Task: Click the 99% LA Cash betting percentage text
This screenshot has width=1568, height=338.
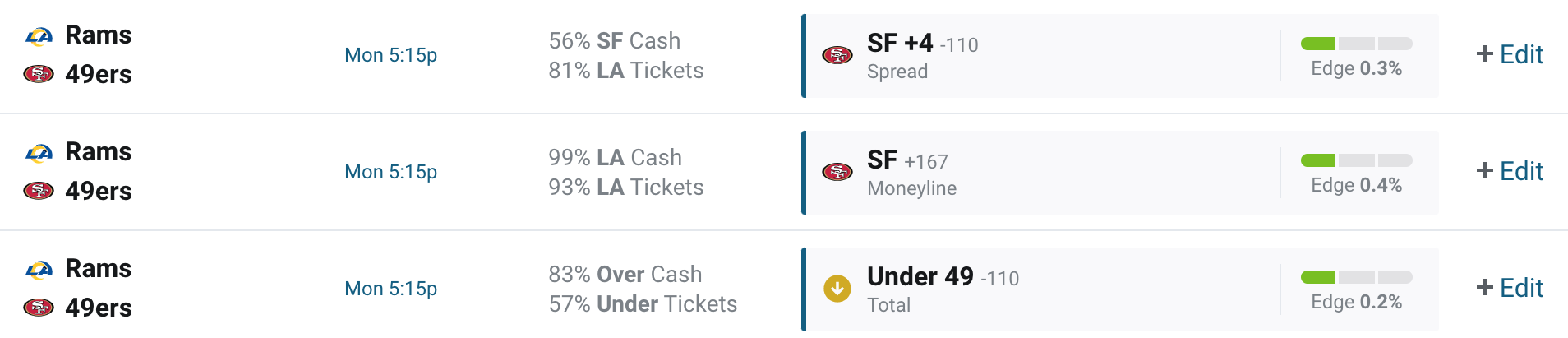Action: [x=616, y=157]
